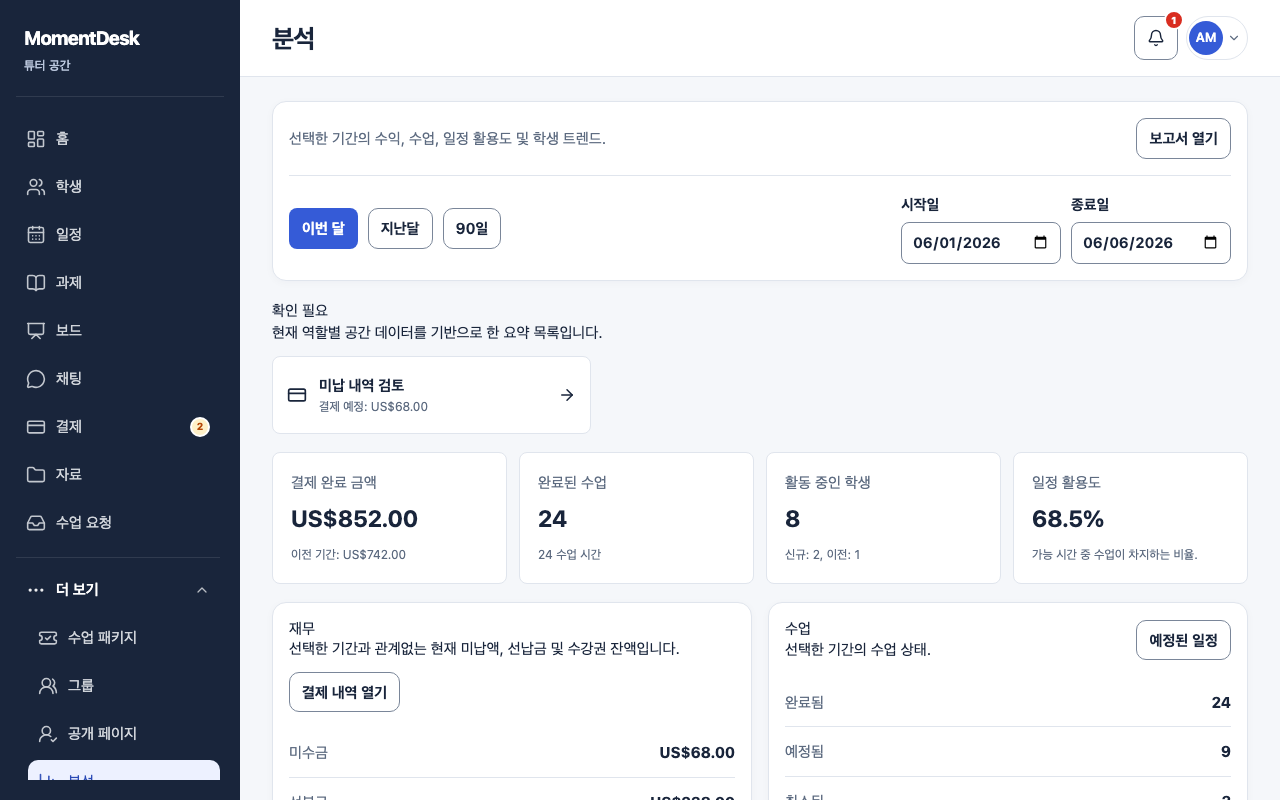
Task: Click the 일정 calendar icon in sidebar
Action: pyautogui.click(x=36, y=235)
